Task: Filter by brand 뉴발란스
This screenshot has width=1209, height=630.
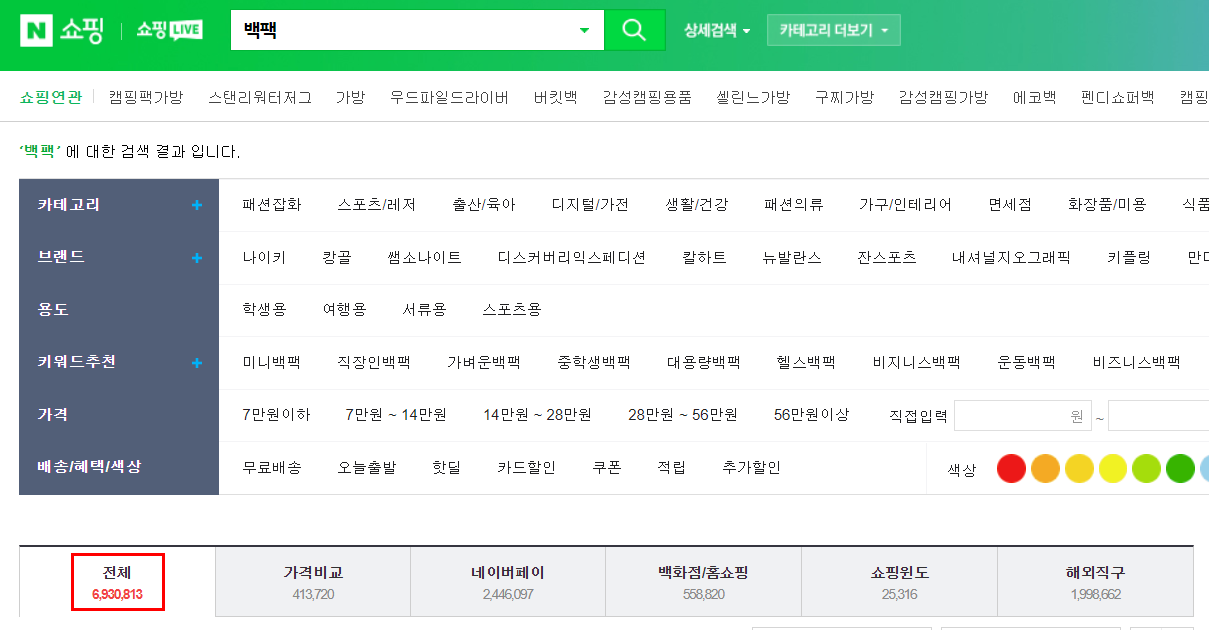Action: pyautogui.click(x=791, y=258)
